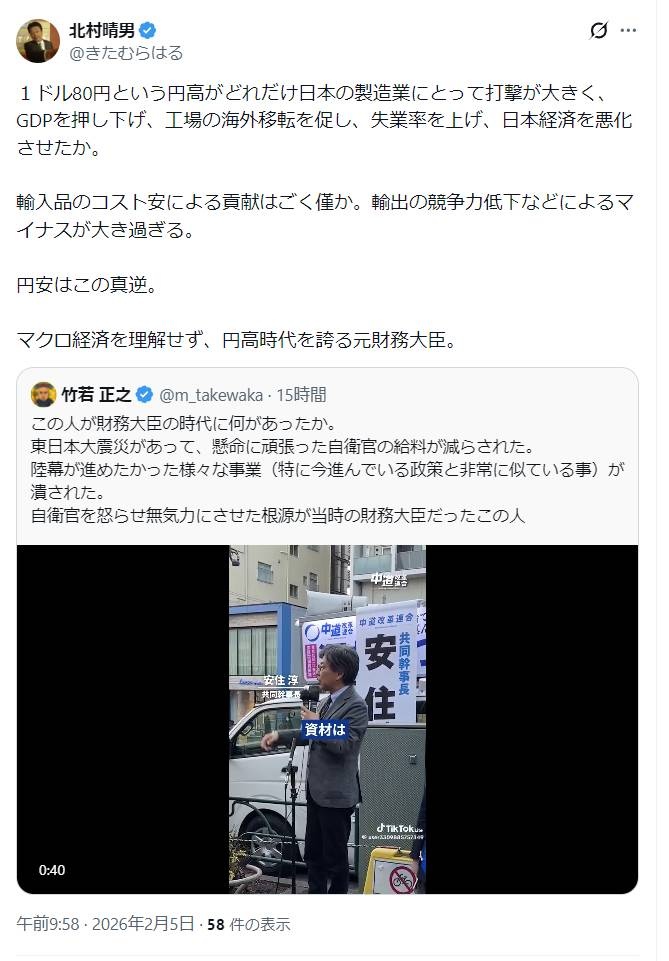Click the 午前9:58 · 2026年2月5日 timestamp
The width and height of the screenshot is (669, 961).
(x=105, y=924)
